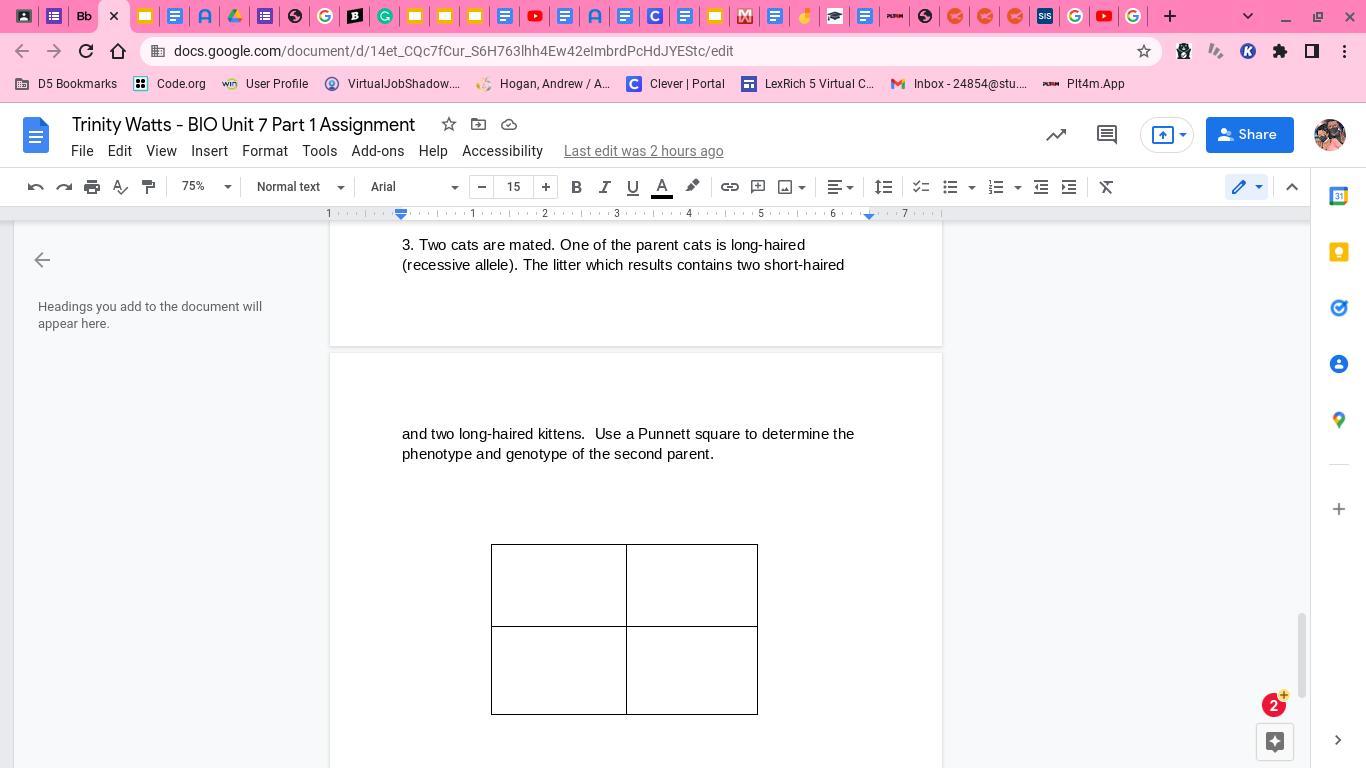Toggle bold formatting
1366x768 pixels.
click(x=576, y=187)
